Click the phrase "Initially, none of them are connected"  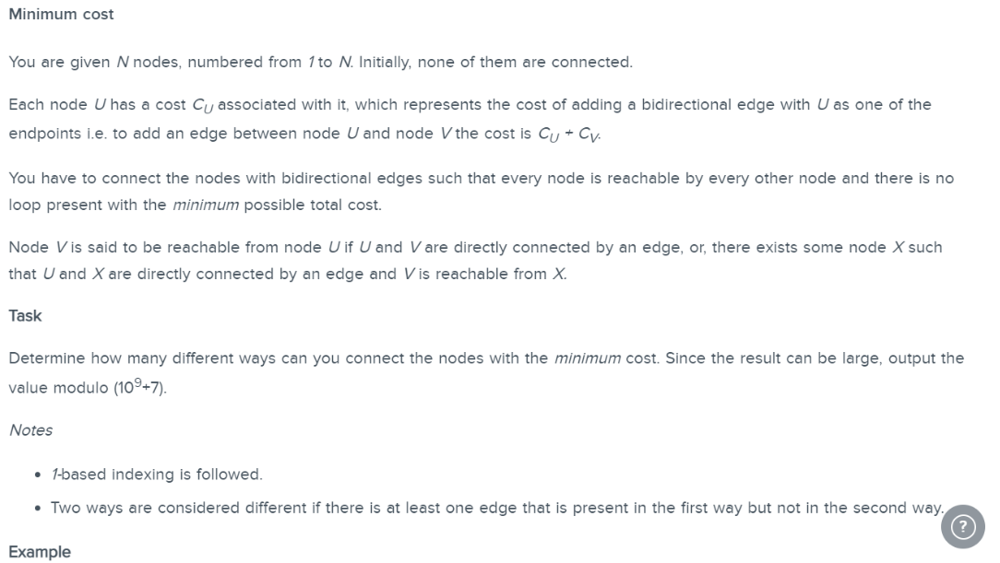pyautogui.click(x=496, y=62)
